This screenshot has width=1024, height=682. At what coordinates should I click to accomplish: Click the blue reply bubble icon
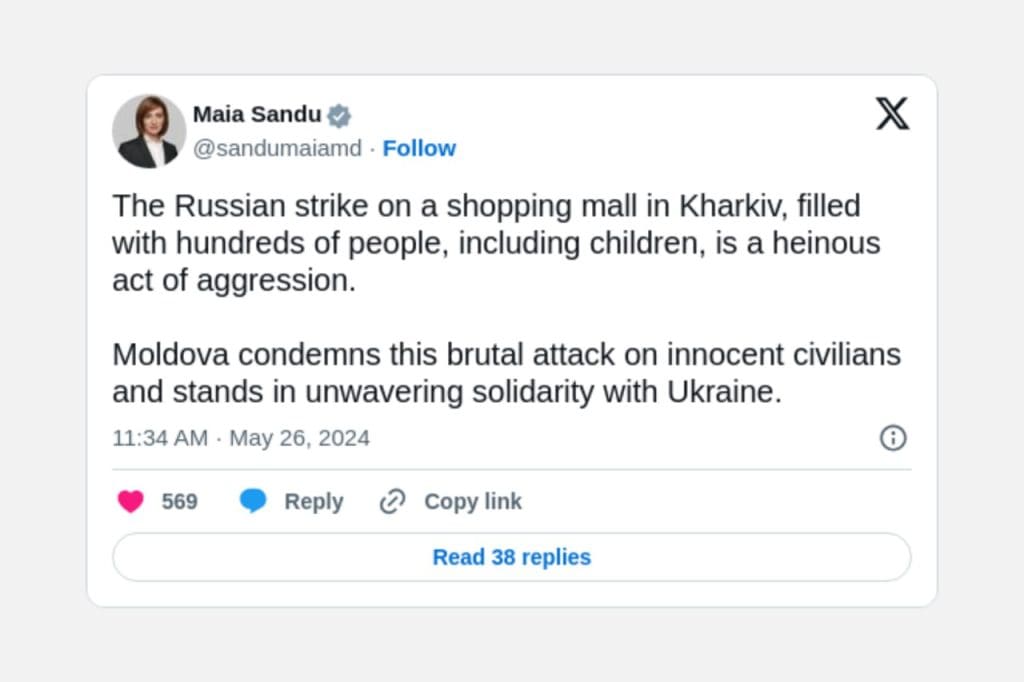coord(253,501)
